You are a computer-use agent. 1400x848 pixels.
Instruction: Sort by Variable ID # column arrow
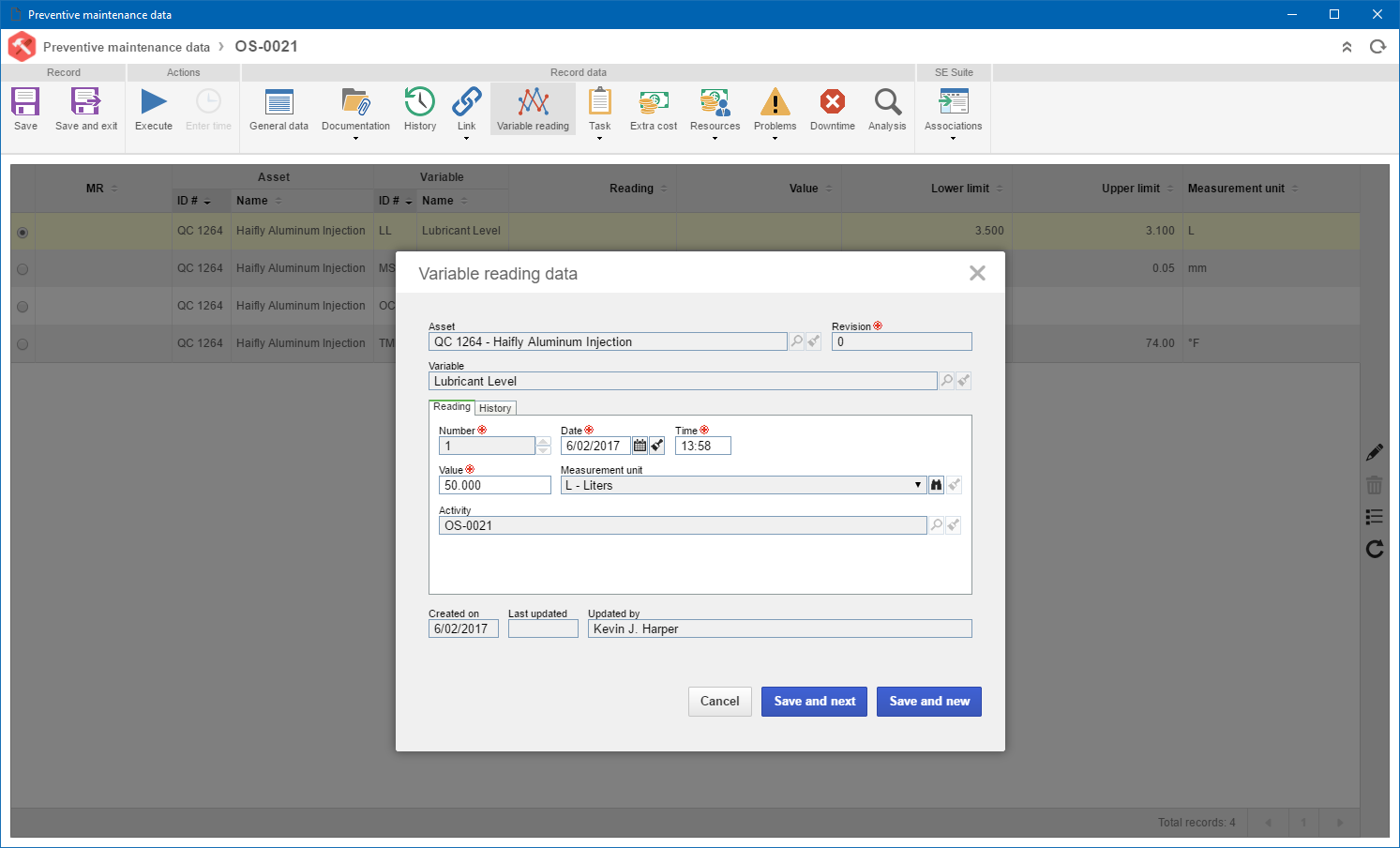point(409,202)
